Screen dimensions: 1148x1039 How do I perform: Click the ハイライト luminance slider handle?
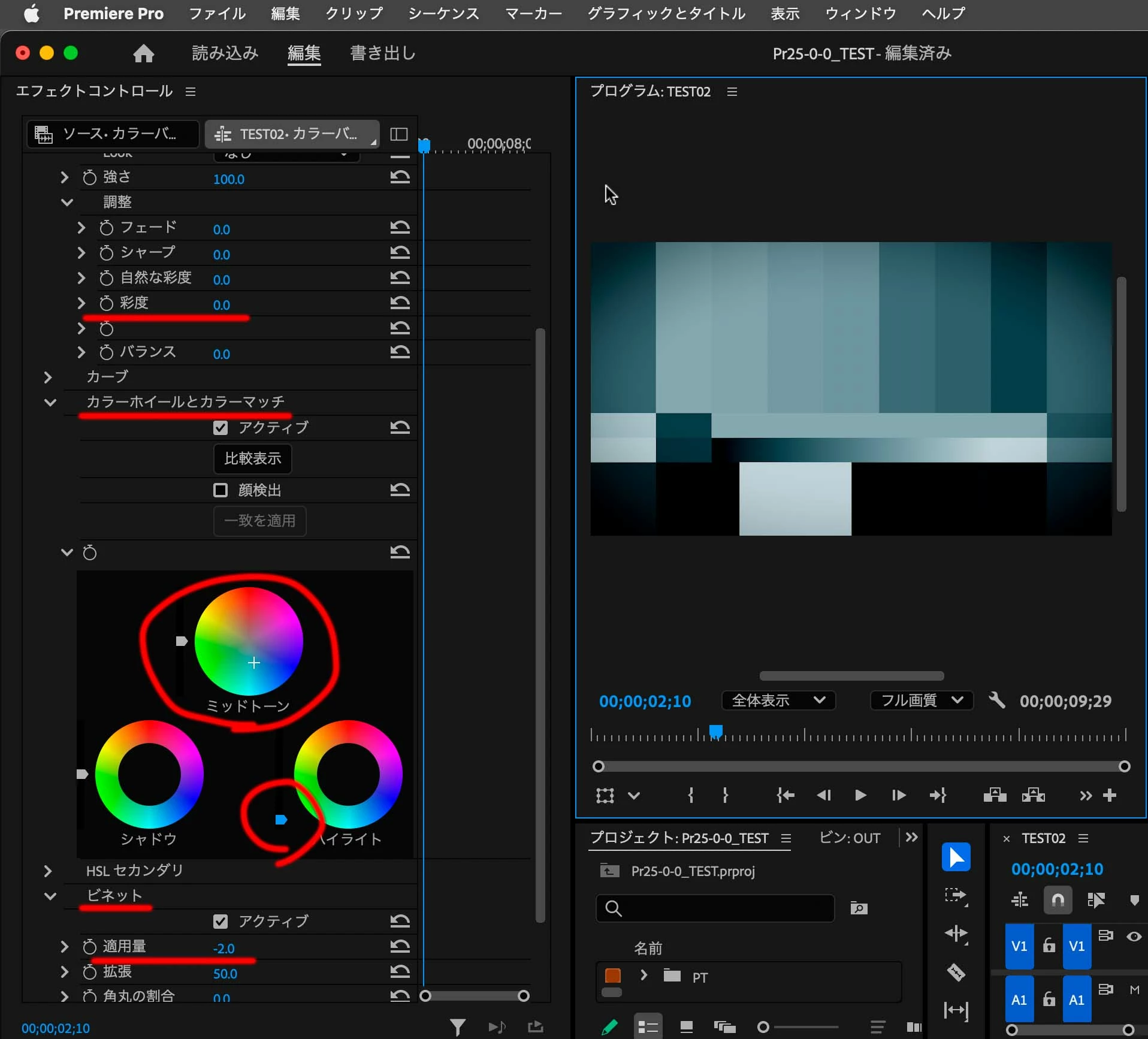click(x=281, y=820)
